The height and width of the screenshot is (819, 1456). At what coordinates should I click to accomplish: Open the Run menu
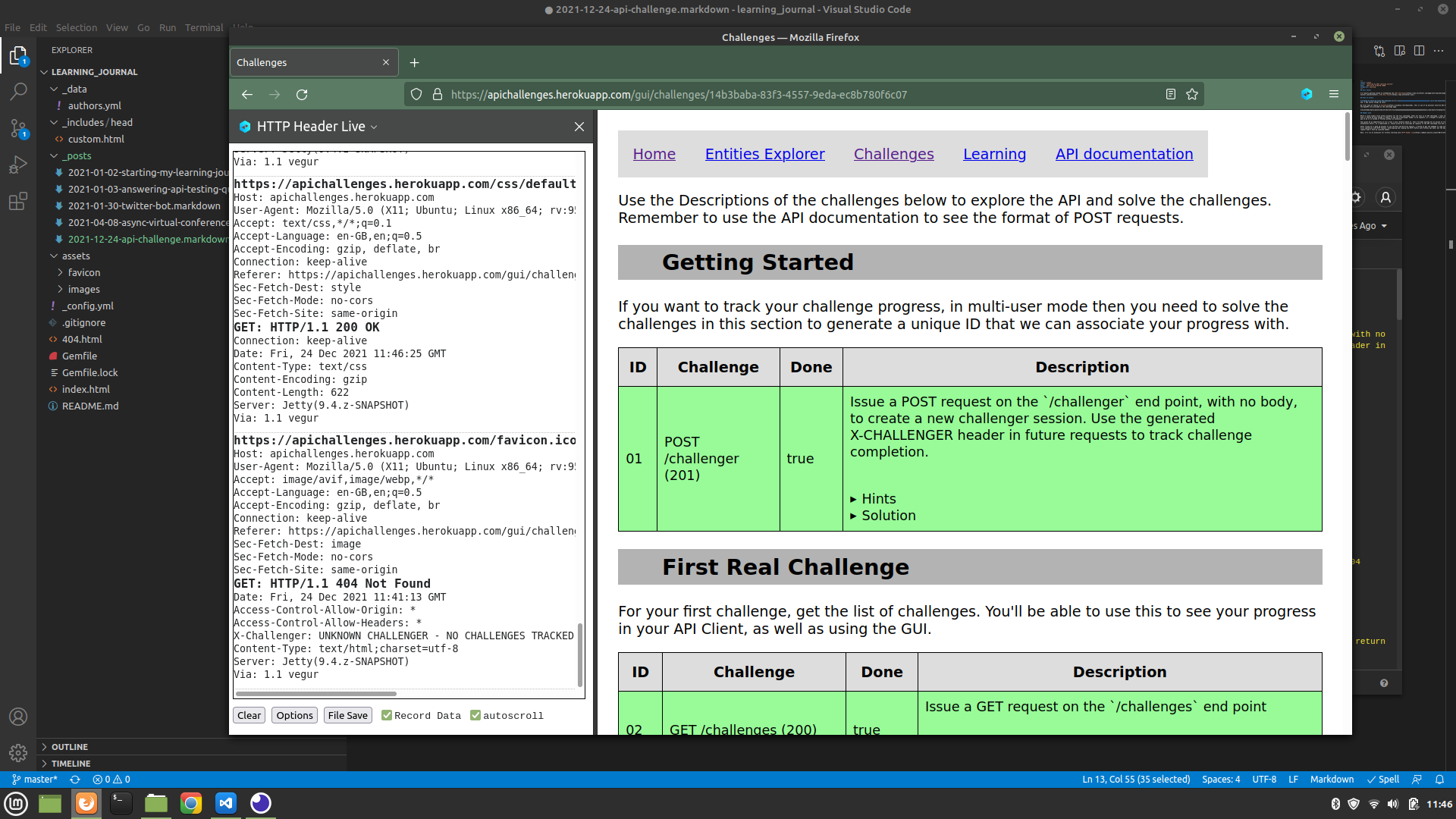click(x=168, y=27)
